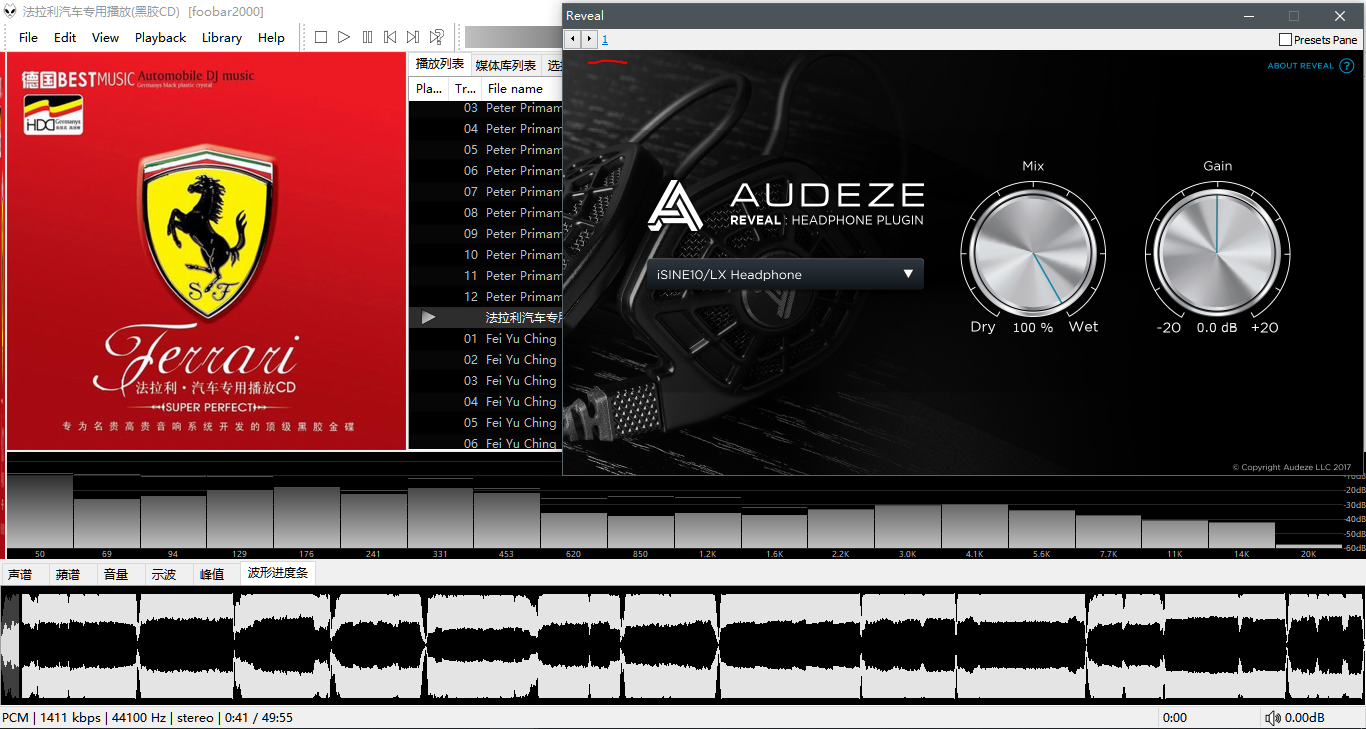Viewport: 1366px width, 729px height.
Task: Click the preset link labeled 1
Action: click(x=605, y=39)
